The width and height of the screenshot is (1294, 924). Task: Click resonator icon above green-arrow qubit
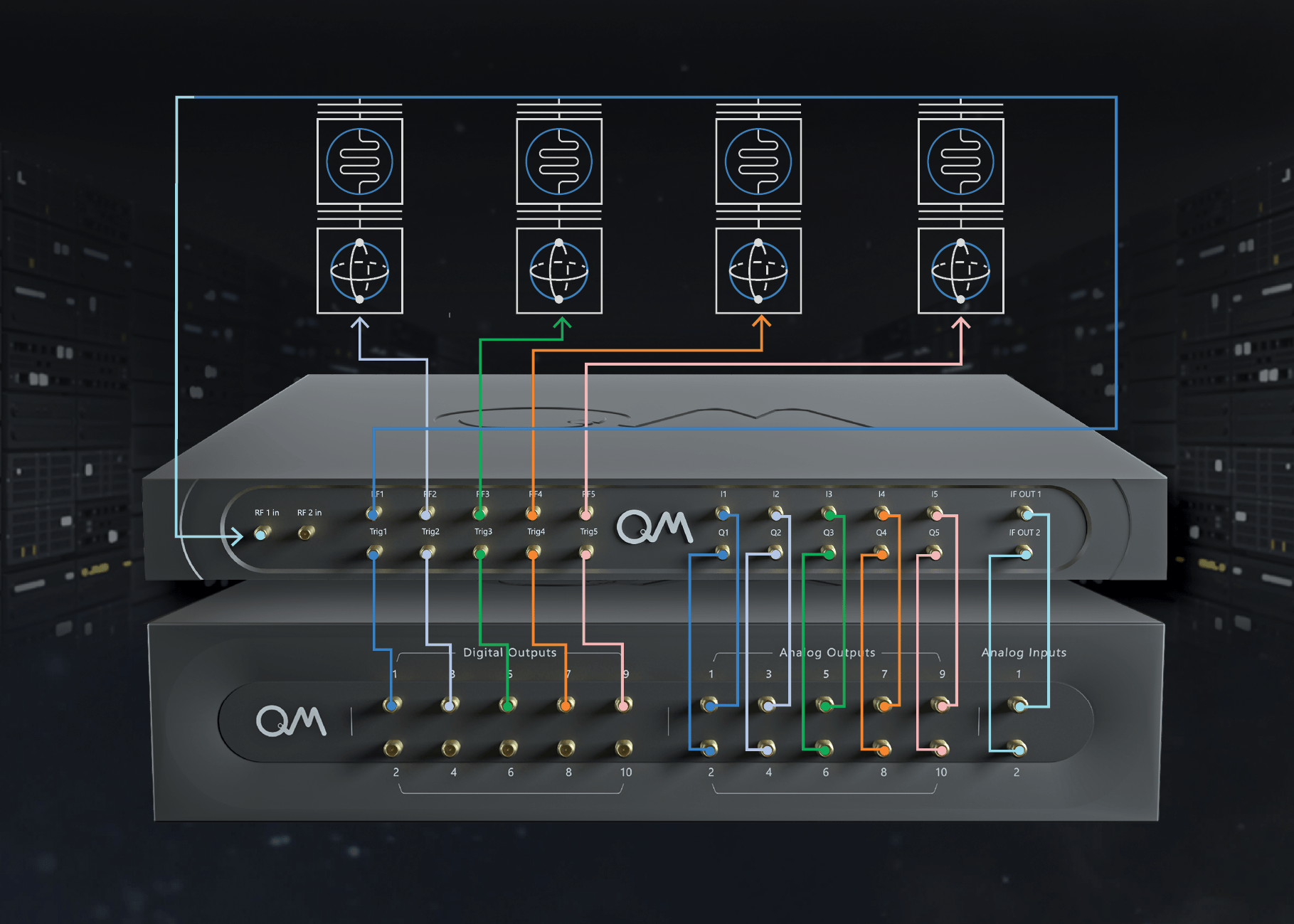(559, 161)
